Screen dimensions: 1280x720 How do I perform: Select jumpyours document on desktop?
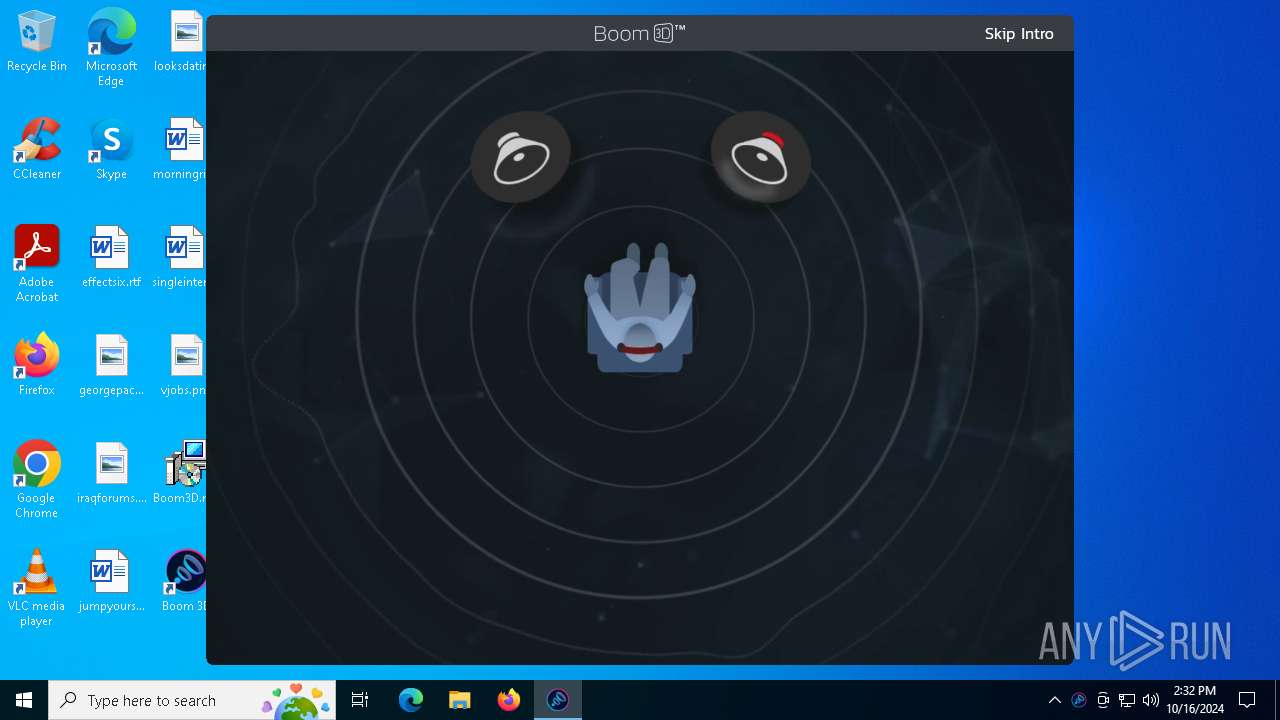pos(111,581)
